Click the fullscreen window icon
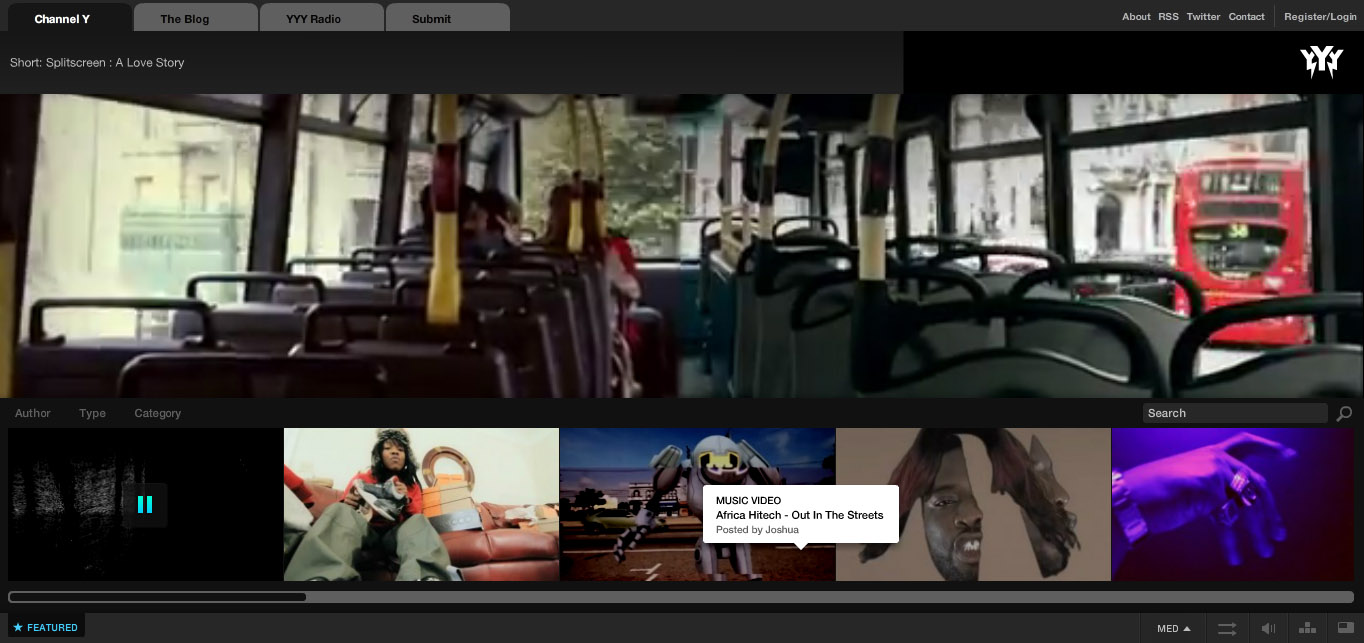This screenshot has width=1364, height=643. (x=1345, y=629)
